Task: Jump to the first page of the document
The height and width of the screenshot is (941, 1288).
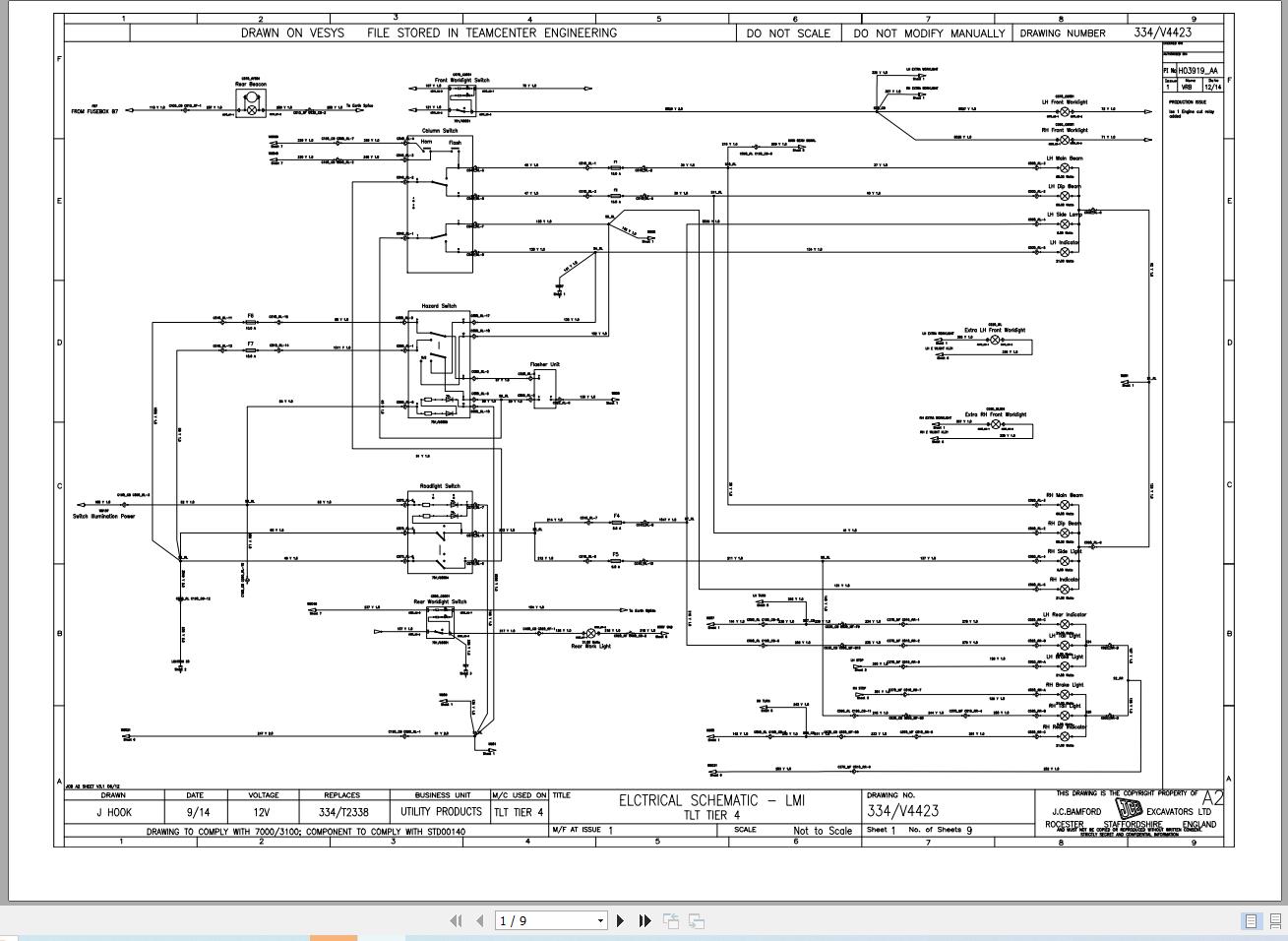Action: coord(456,920)
